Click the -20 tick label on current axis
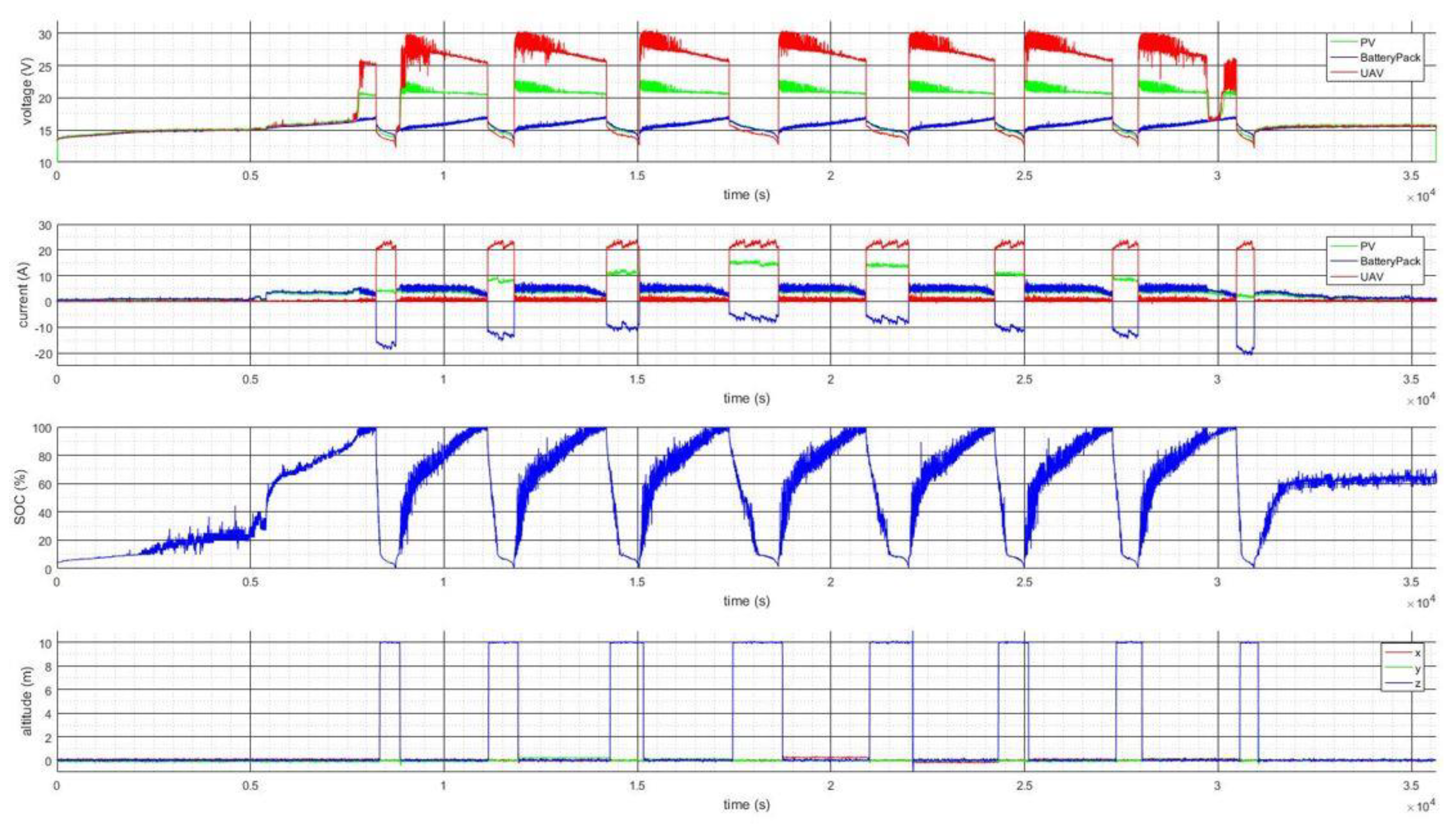Image resolution: width=1456 pixels, height=828 pixels. pos(43,354)
